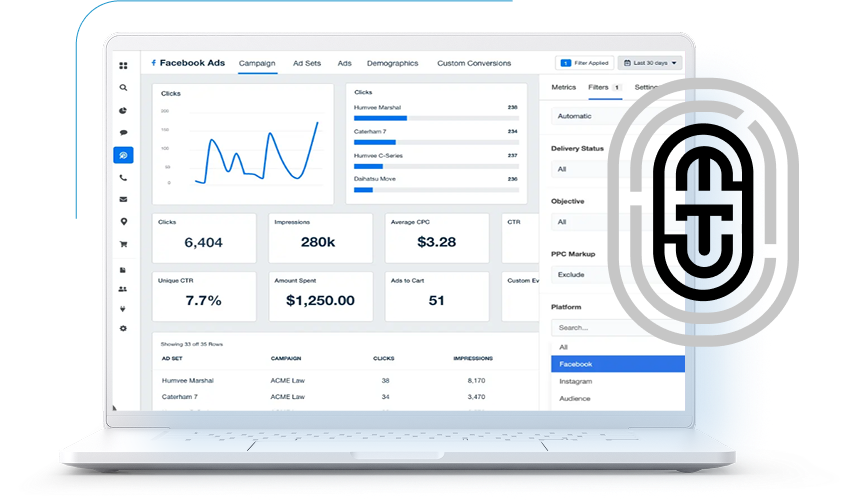Screen dimensions: 862x500
Task: Select Facebook in the Platform list
Action: pyautogui.click(x=618, y=364)
